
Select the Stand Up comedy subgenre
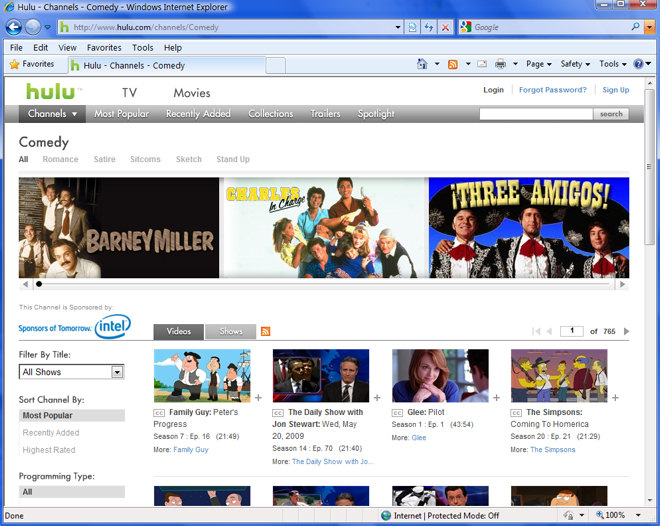click(233, 159)
